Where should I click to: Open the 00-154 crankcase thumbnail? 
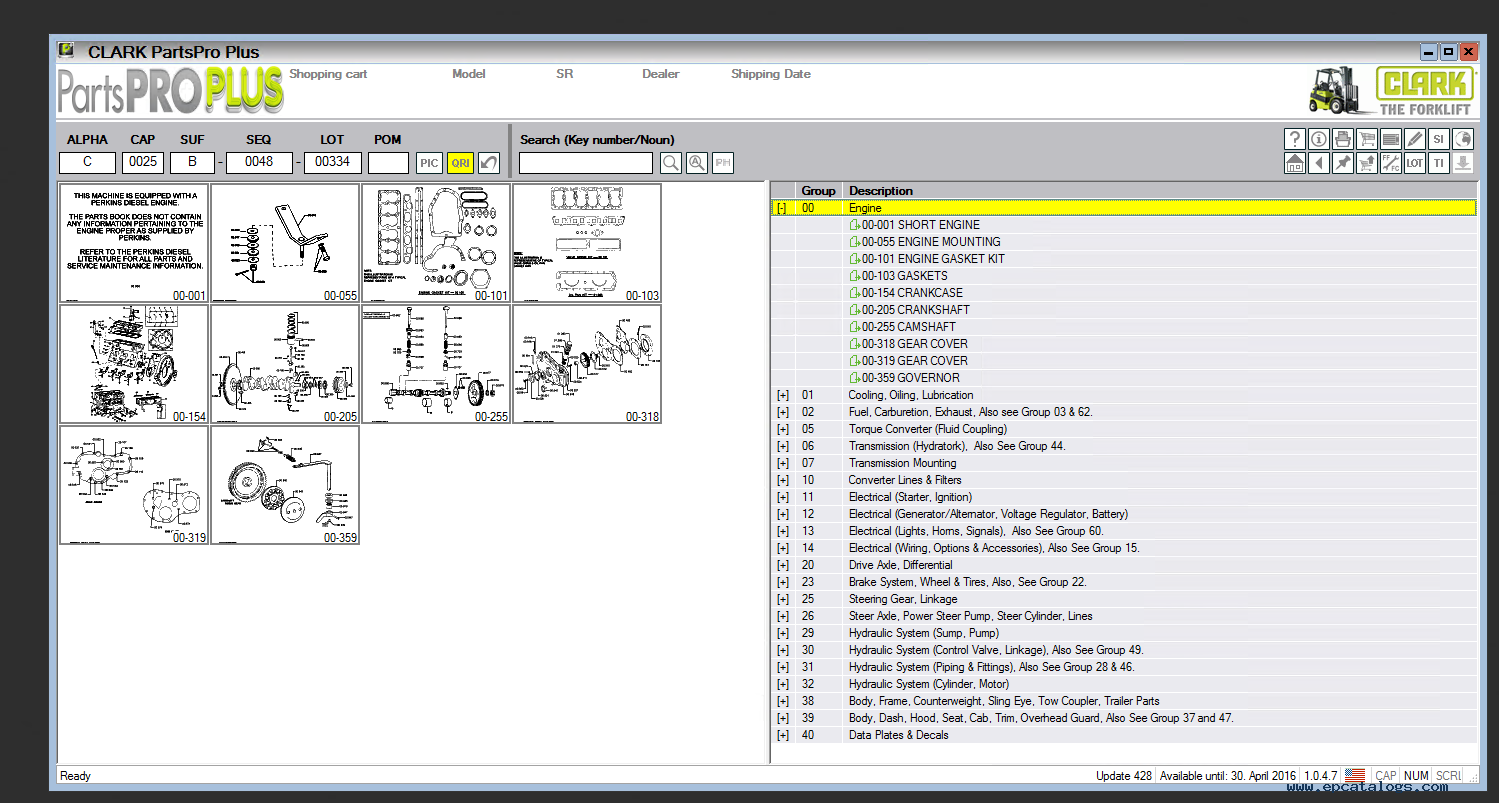[x=134, y=364]
